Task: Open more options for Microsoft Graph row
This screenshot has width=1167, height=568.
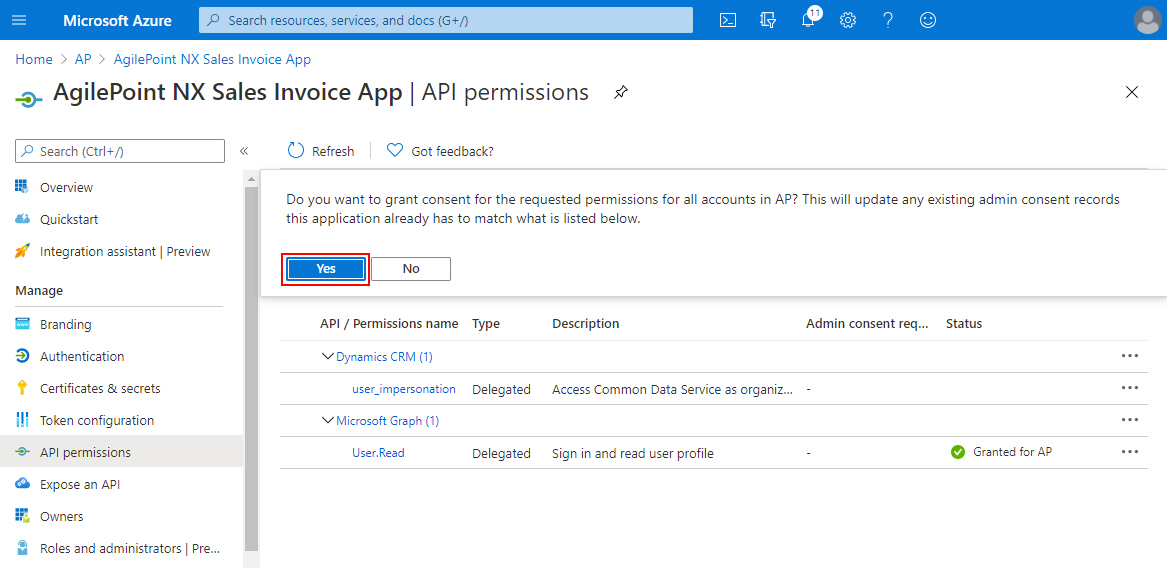Action: pos(1129,420)
